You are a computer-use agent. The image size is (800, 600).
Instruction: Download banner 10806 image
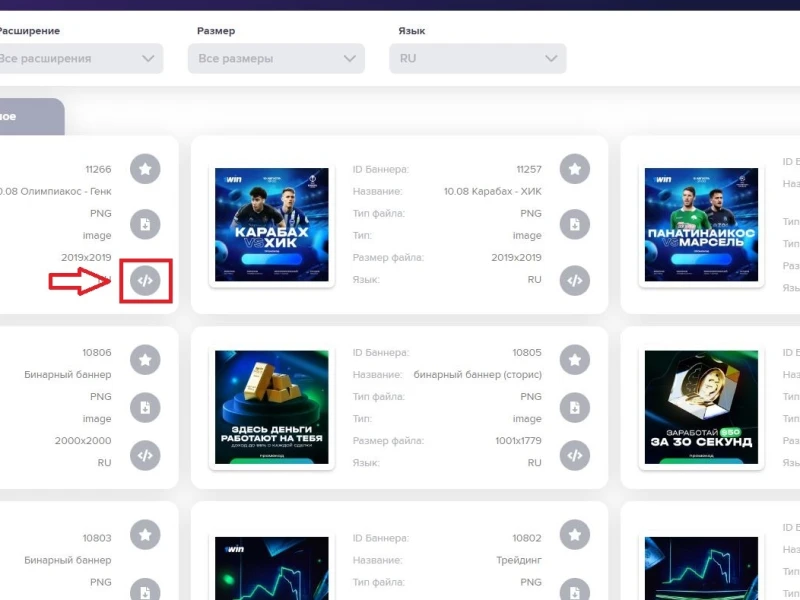[145, 407]
